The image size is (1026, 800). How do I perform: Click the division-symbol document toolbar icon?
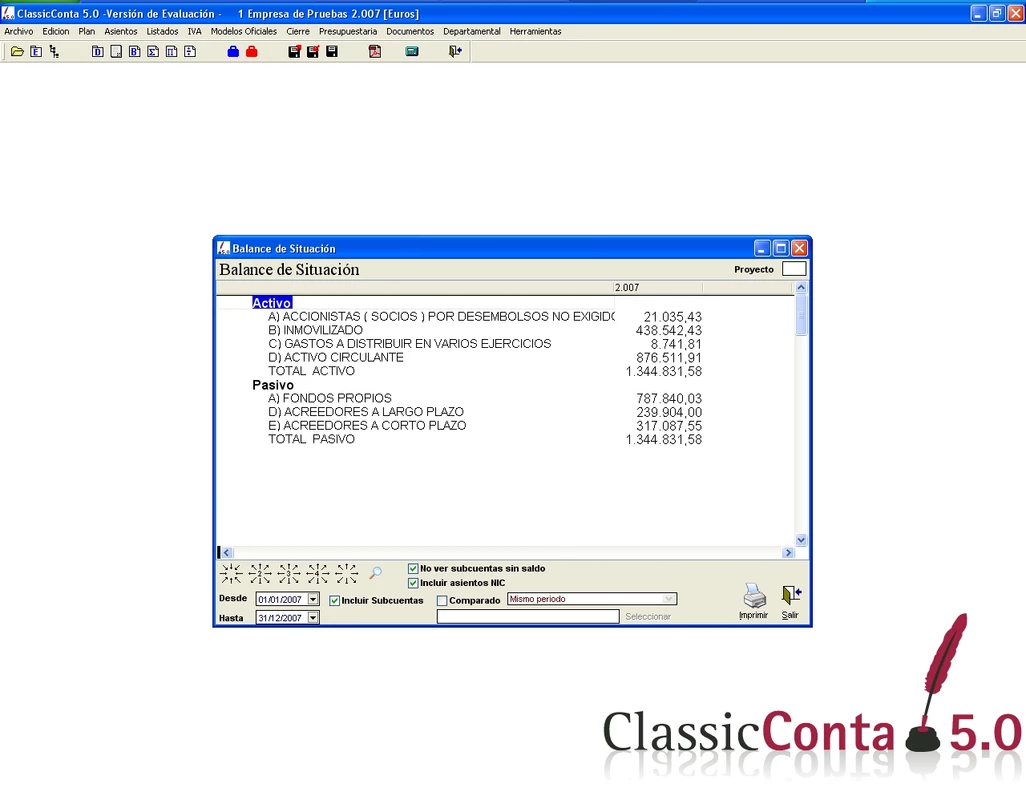coord(190,52)
